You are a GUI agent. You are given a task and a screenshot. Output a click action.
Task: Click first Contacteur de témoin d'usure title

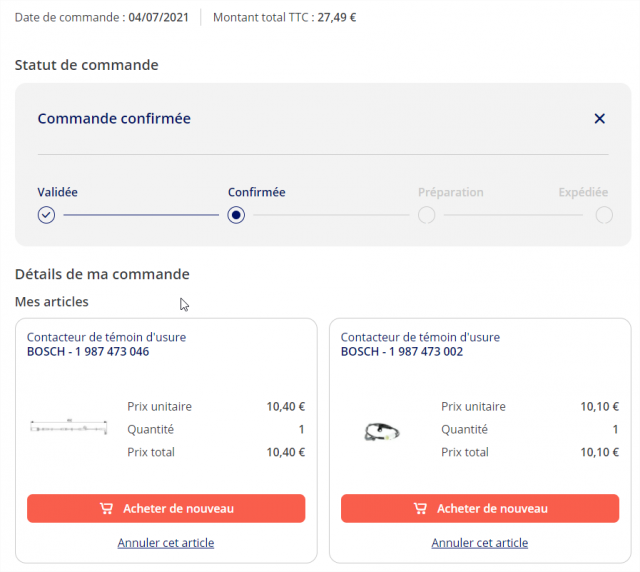106,338
